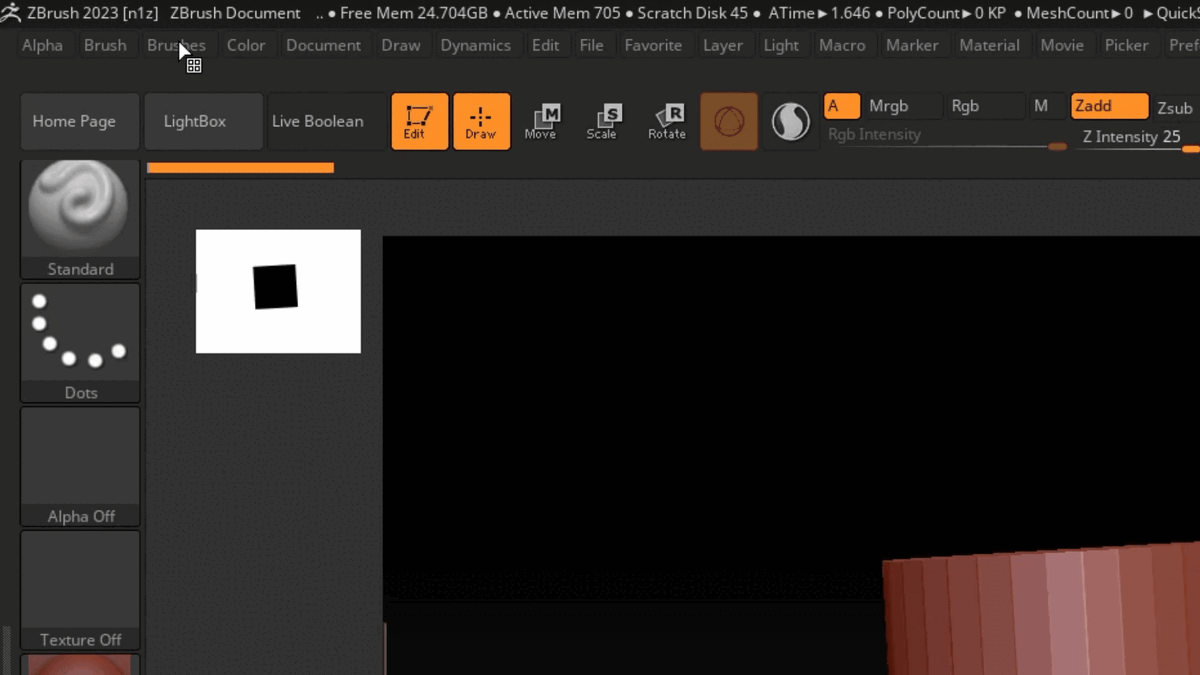The image size is (1200, 675).
Task: Click the ZBrush logo icon in title bar
Action: (11, 13)
